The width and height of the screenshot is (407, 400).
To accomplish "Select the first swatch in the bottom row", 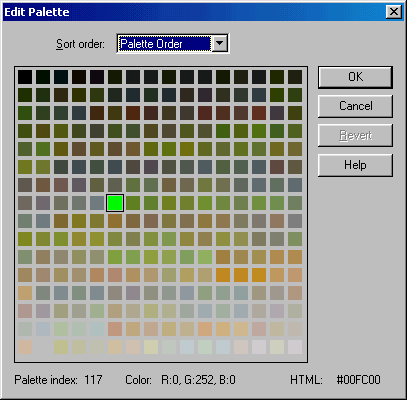I will pyautogui.click(x=25, y=347).
